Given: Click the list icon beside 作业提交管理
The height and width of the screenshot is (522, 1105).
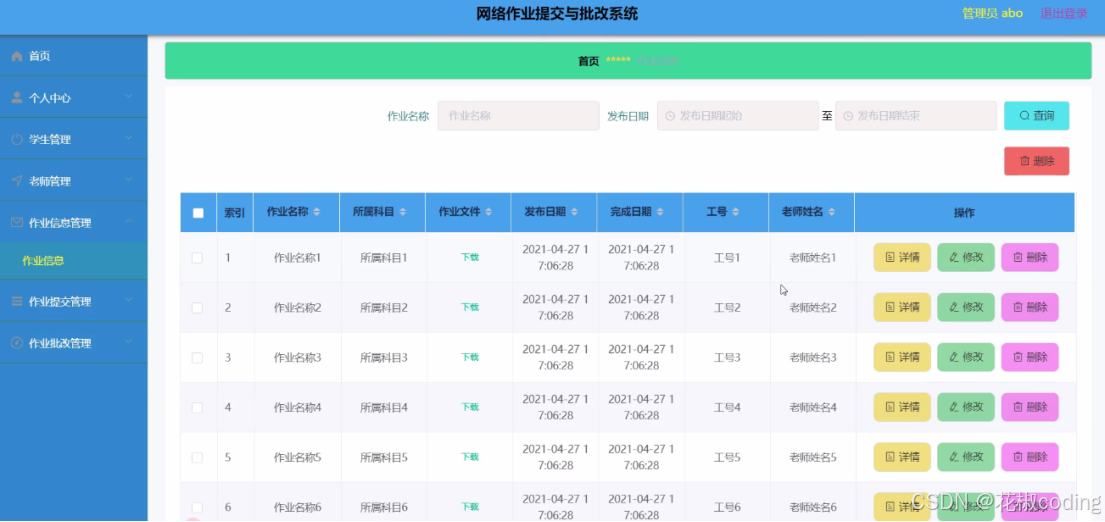Looking at the screenshot, I should click(x=17, y=302).
